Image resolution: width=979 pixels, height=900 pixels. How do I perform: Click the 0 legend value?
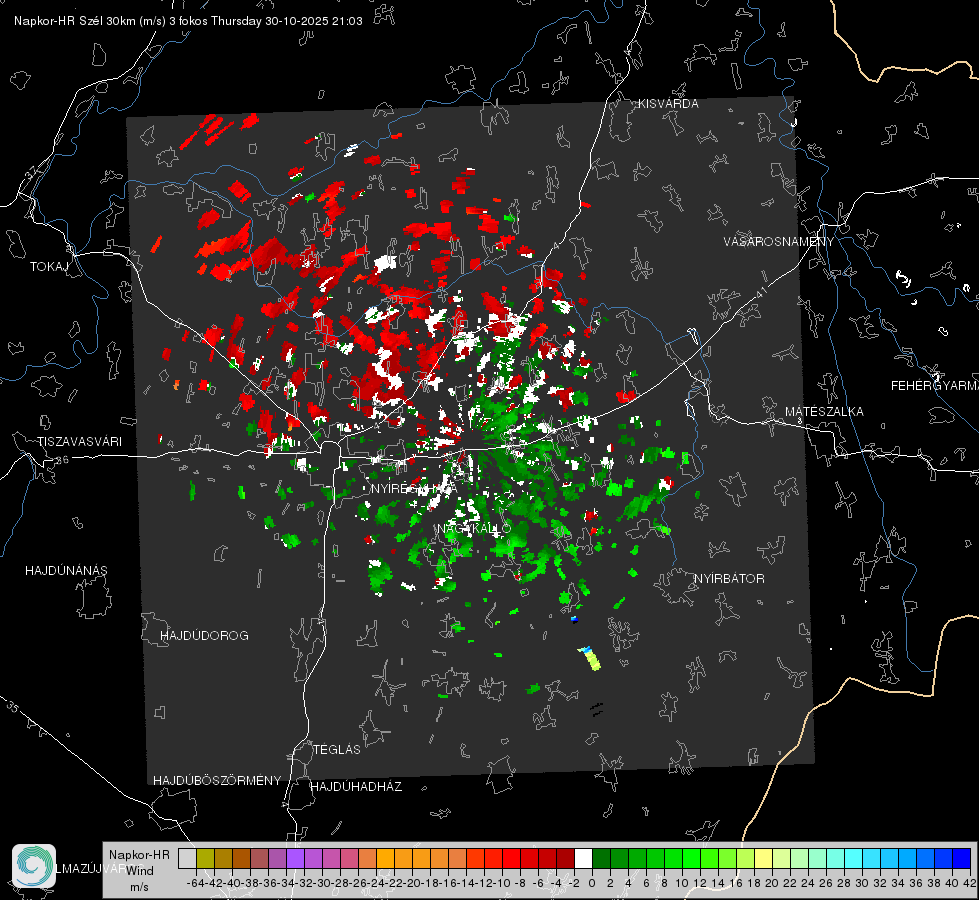(592, 883)
